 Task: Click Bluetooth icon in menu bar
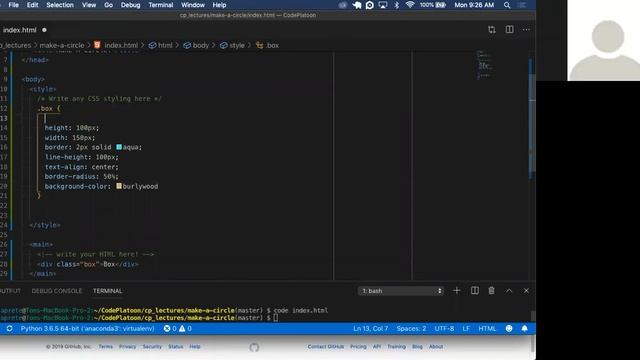click(x=396, y=5)
